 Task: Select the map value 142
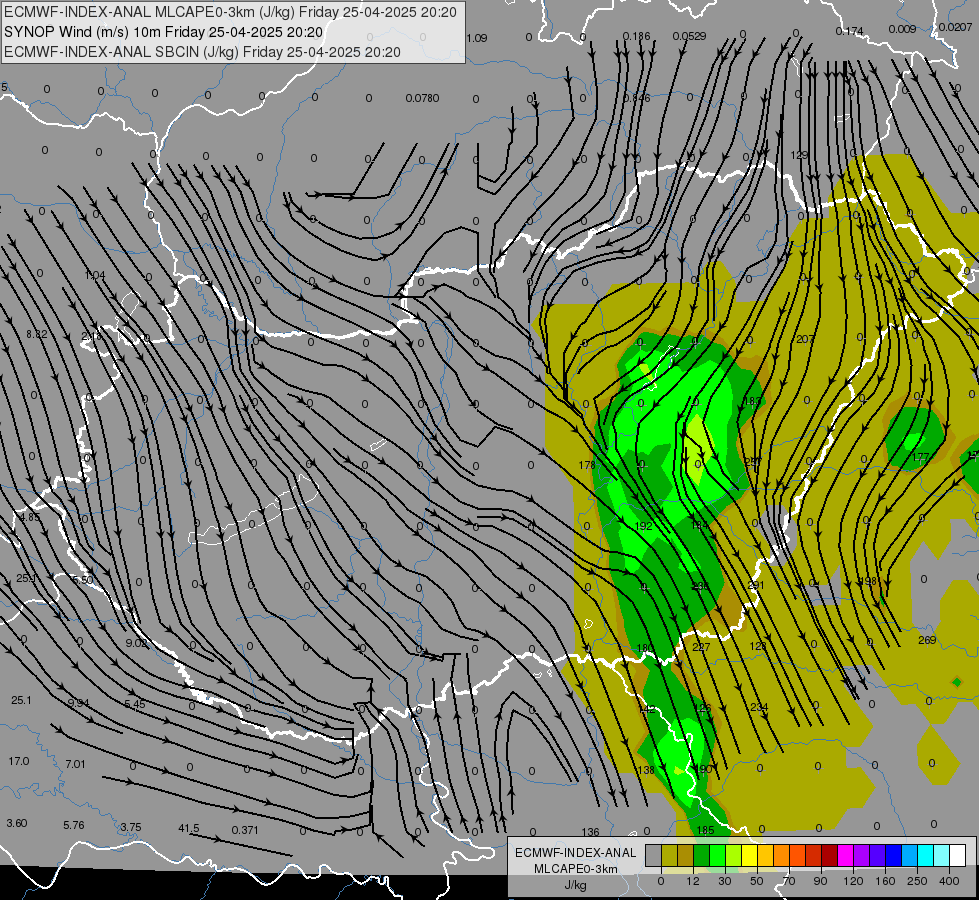point(647,710)
